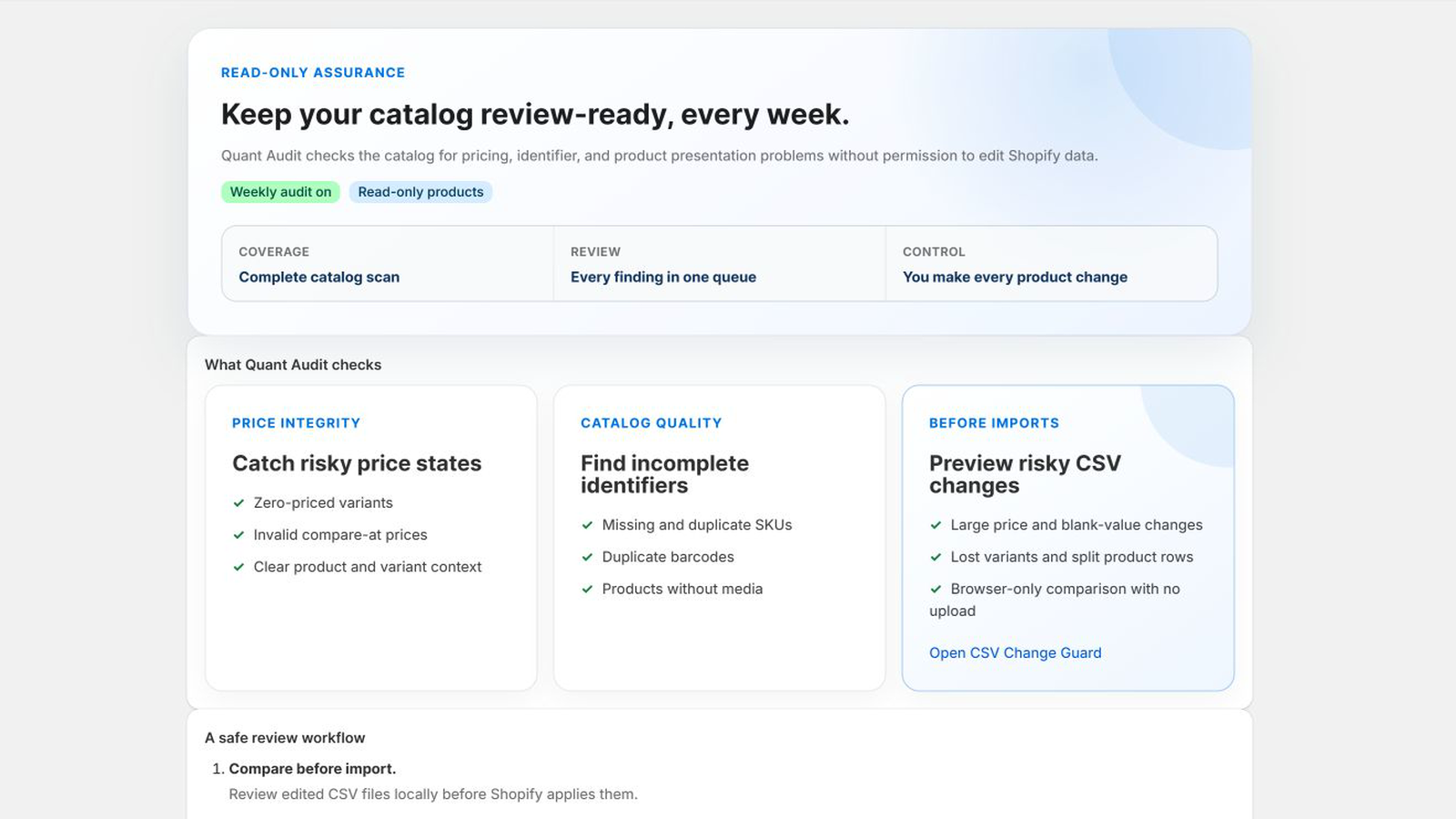This screenshot has width=1456, height=819.
Task: Open CSV Change Guard link
Action: (1015, 652)
